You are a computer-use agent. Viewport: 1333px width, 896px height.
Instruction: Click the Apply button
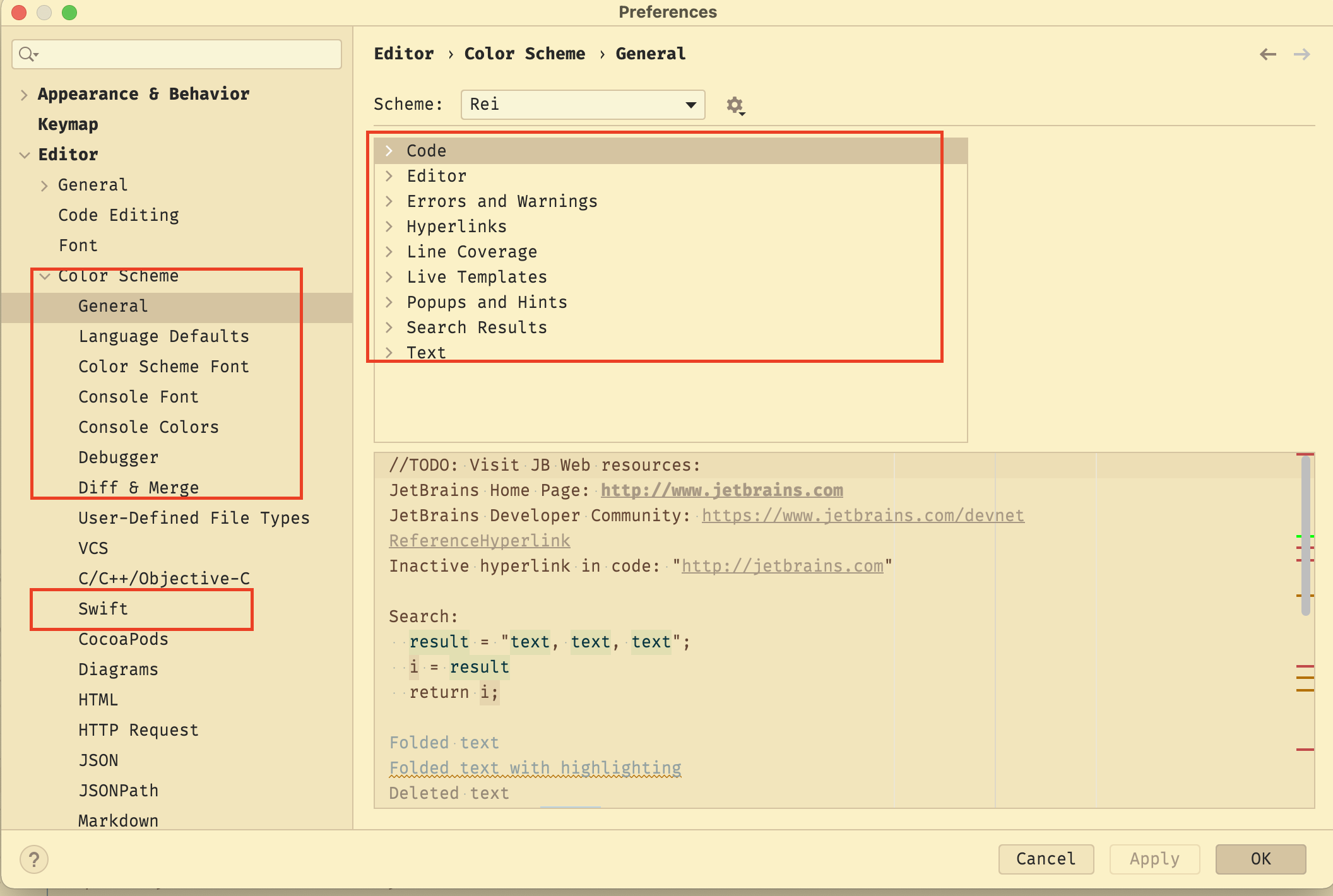pyautogui.click(x=1154, y=859)
